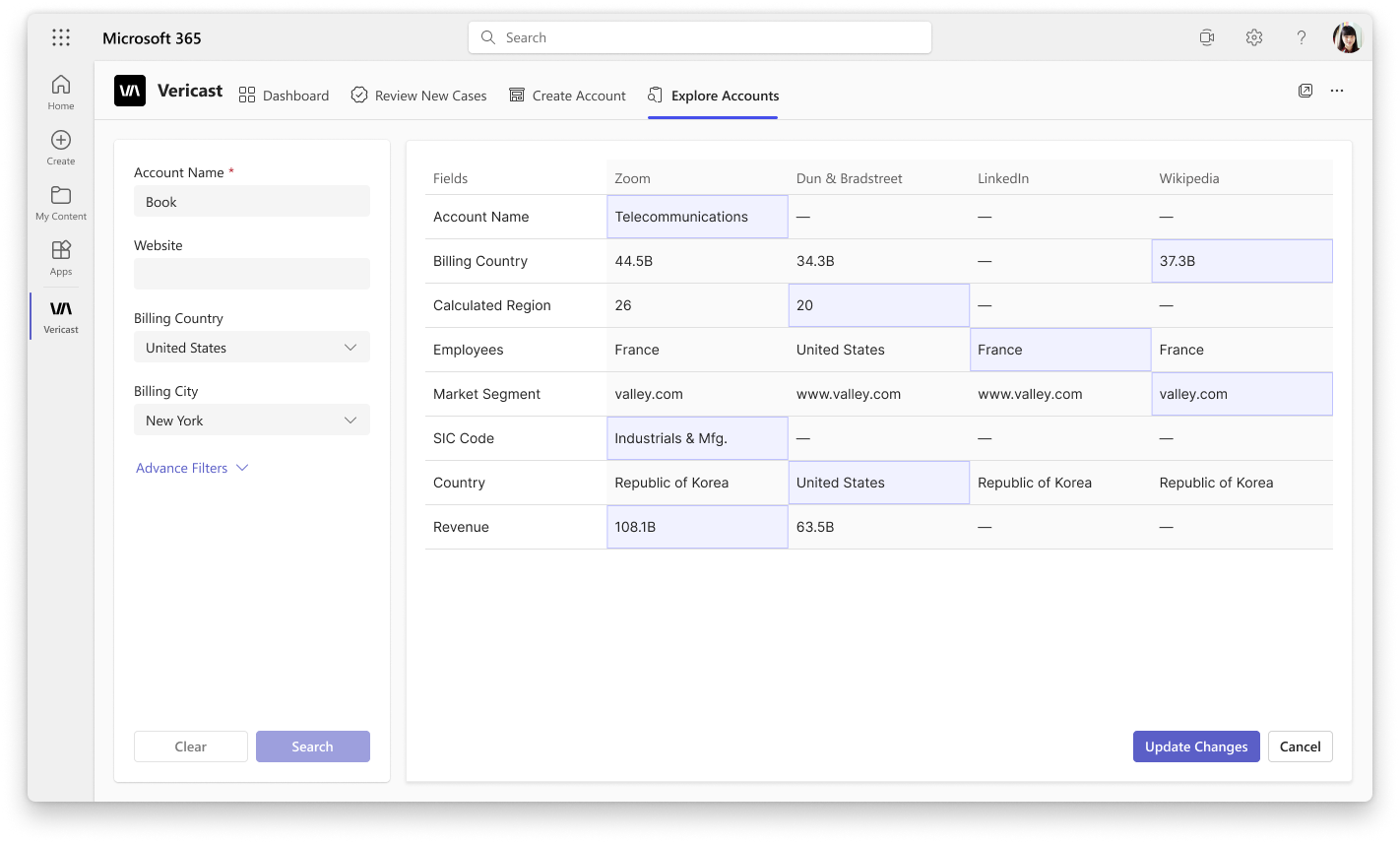Go to Home in the sidebar
This screenshot has width=1400, height=843.
tap(61, 93)
